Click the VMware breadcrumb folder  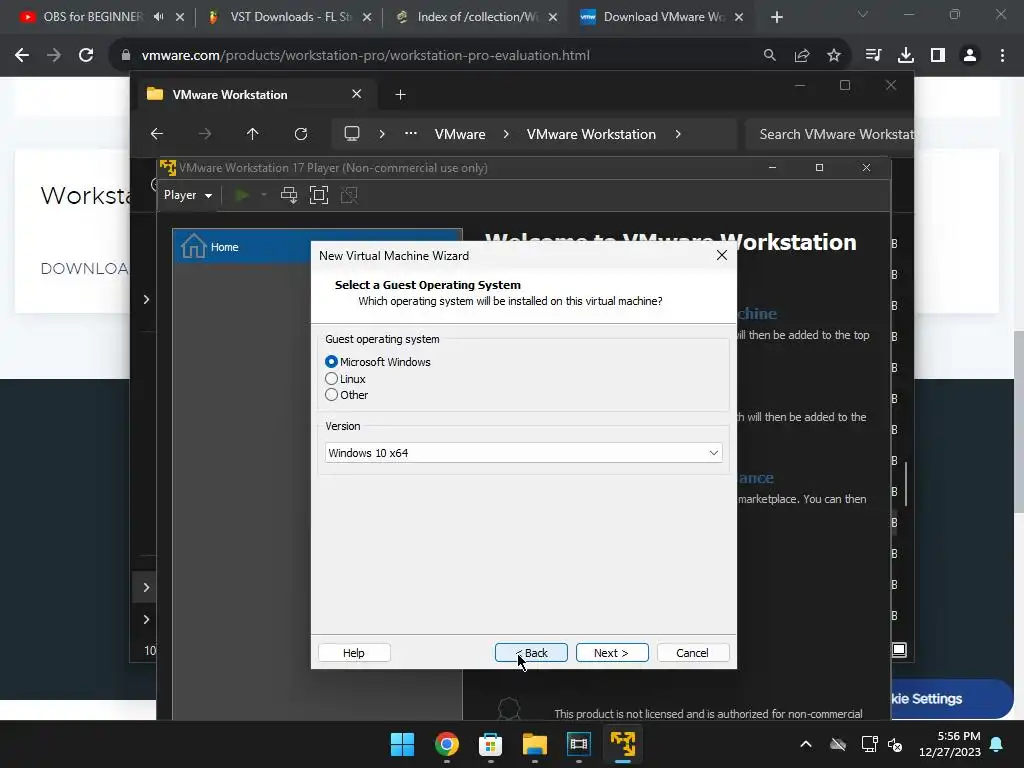pos(460,134)
